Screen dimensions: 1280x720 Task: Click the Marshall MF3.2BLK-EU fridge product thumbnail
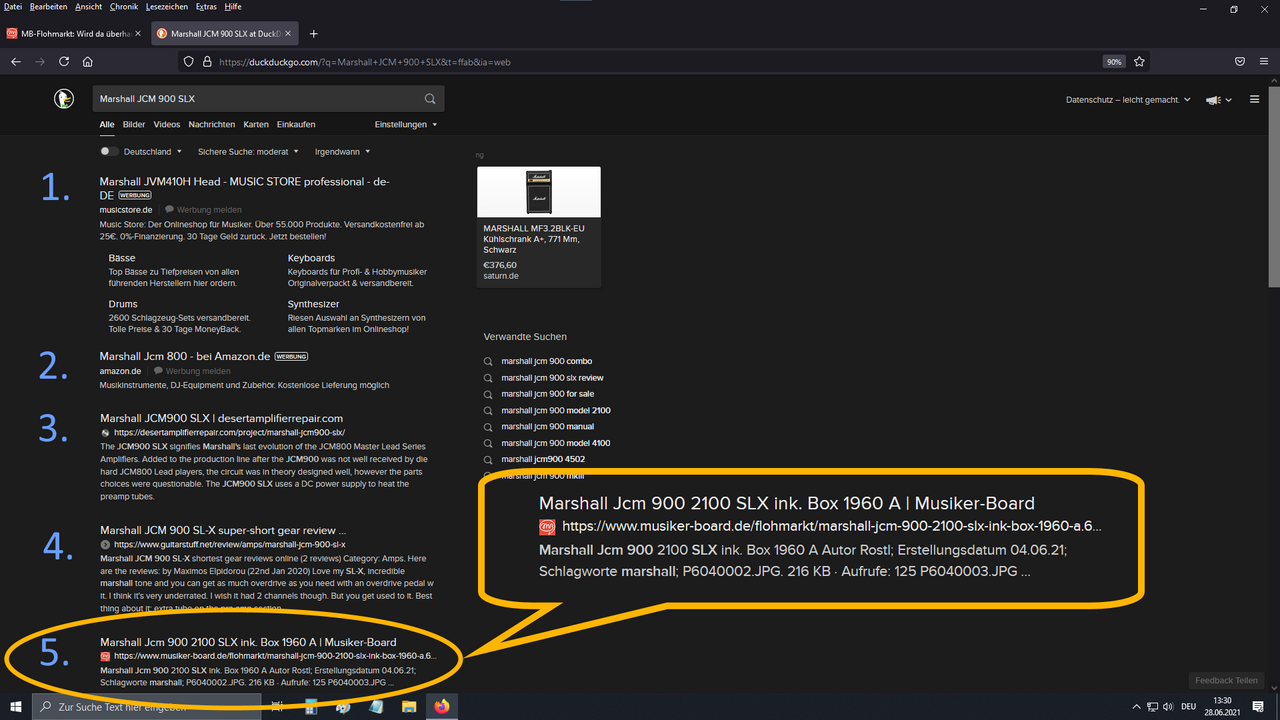pos(539,192)
